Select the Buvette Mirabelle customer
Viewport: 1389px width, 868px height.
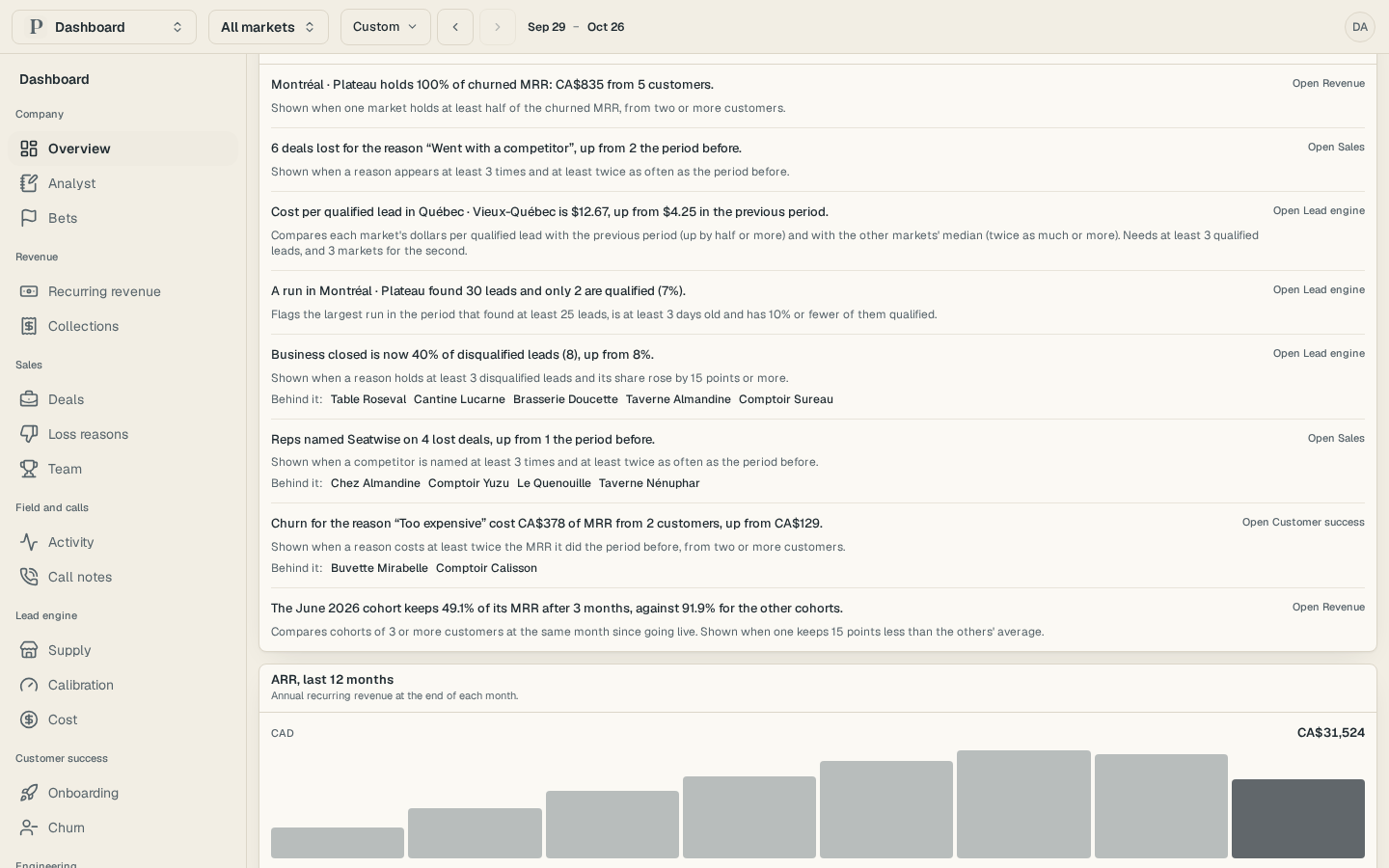379,568
